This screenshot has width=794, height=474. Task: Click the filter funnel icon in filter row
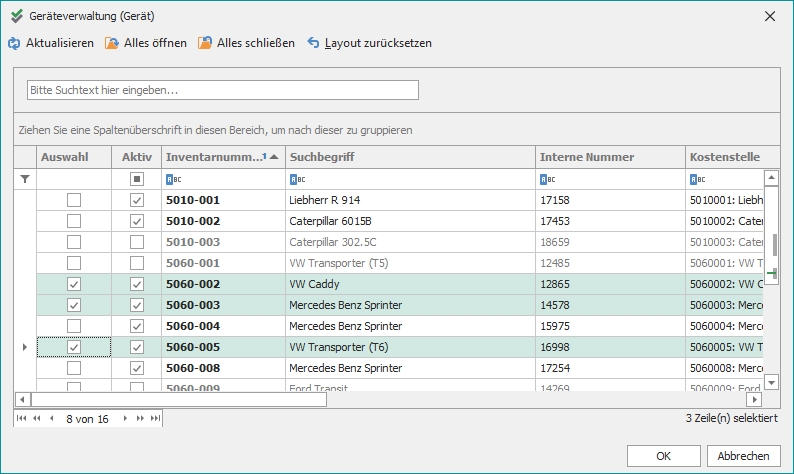coord(25,179)
